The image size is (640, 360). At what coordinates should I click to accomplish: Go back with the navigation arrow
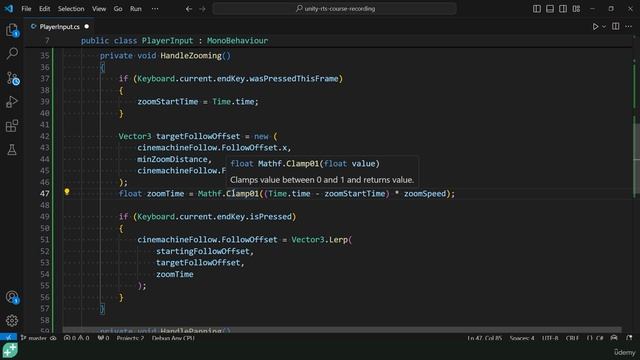point(189,9)
